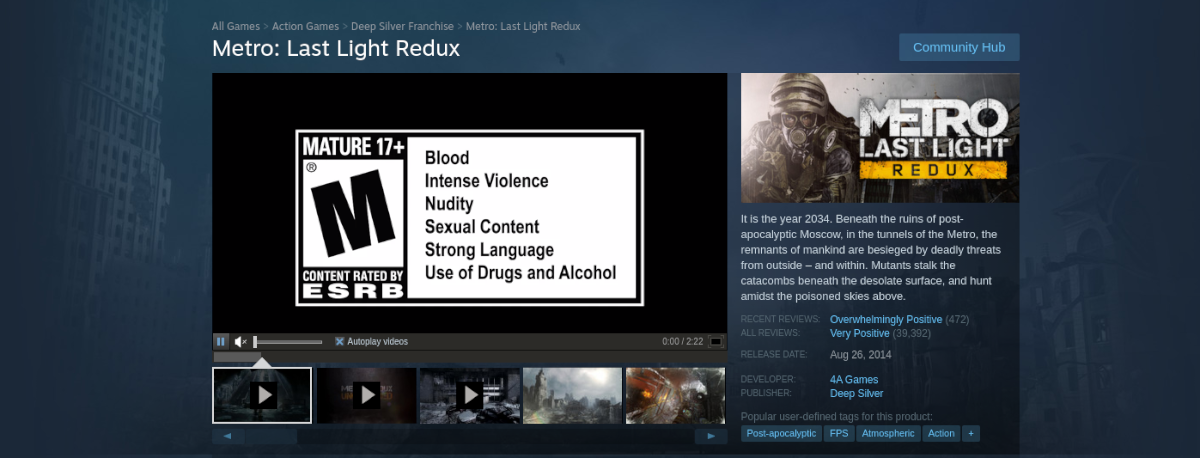
Task: Play the third video thumbnail
Action: pos(470,395)
